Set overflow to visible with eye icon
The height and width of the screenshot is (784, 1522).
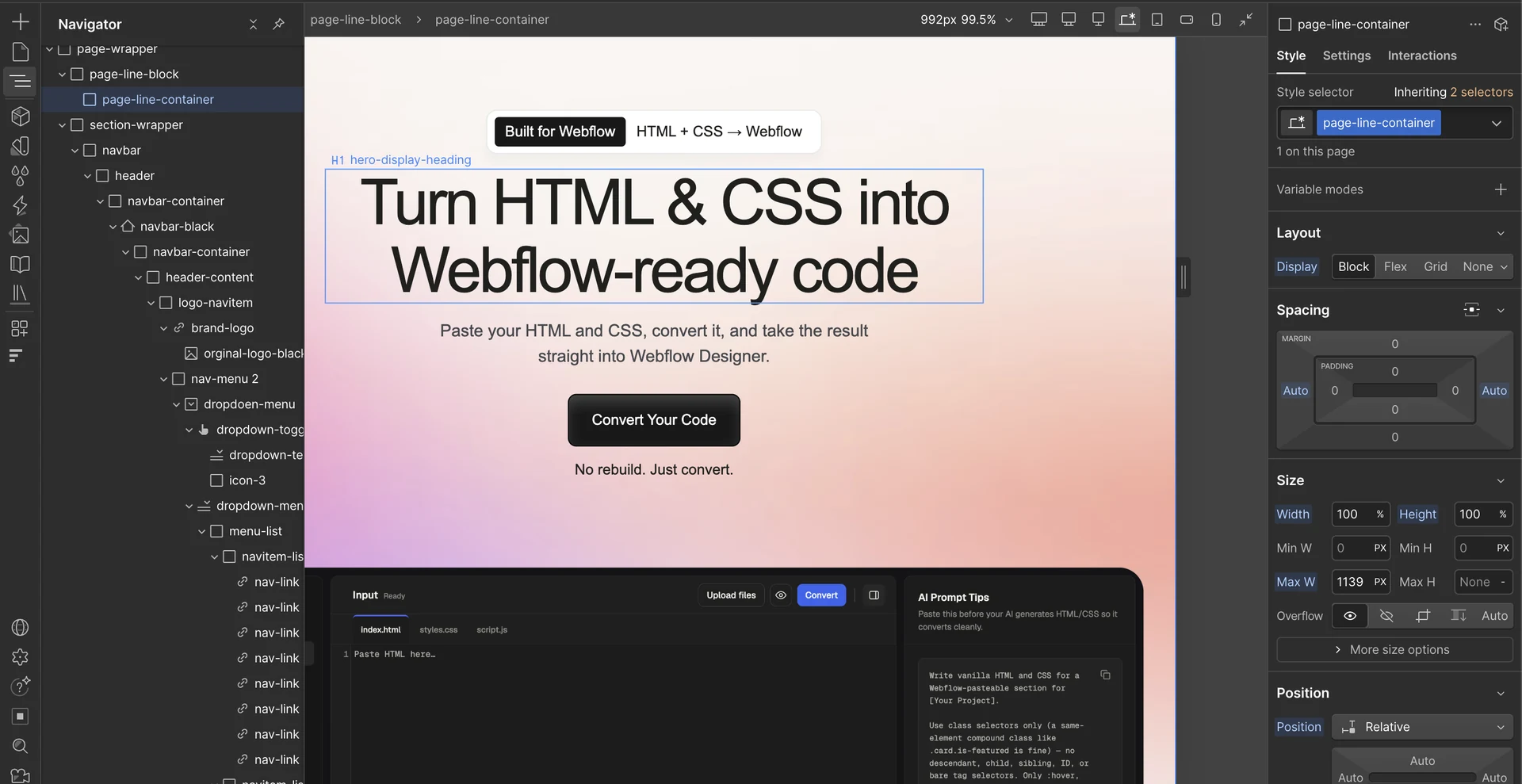(1350, 616)
